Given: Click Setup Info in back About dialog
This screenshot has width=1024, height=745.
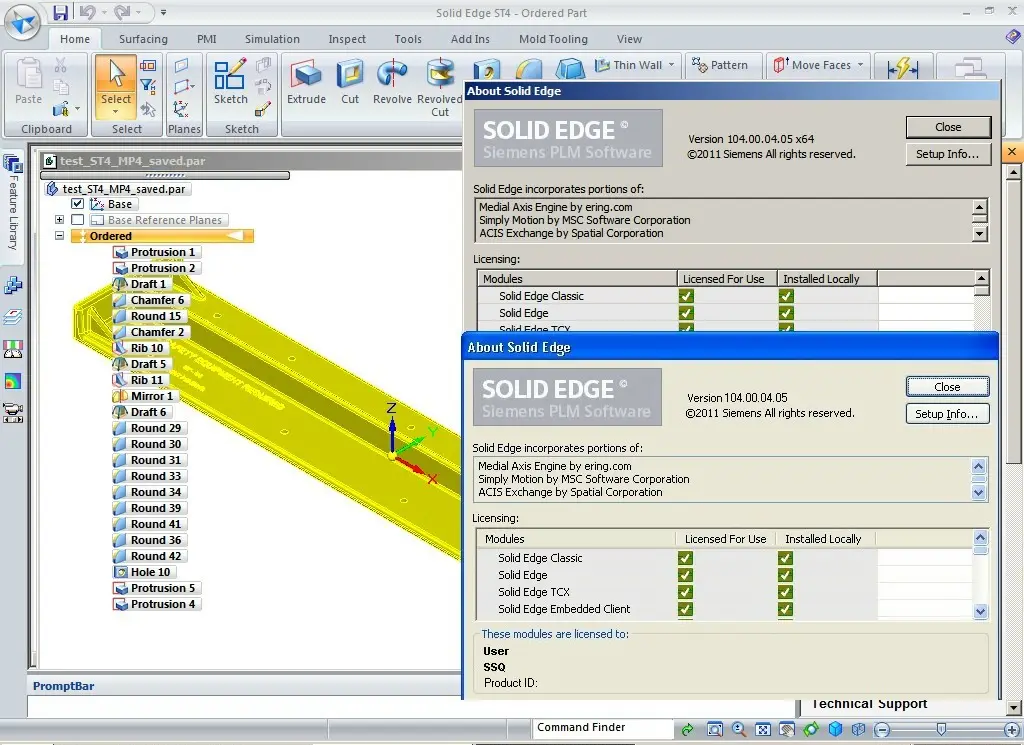Looking at the screenshot, I should 948,155.
